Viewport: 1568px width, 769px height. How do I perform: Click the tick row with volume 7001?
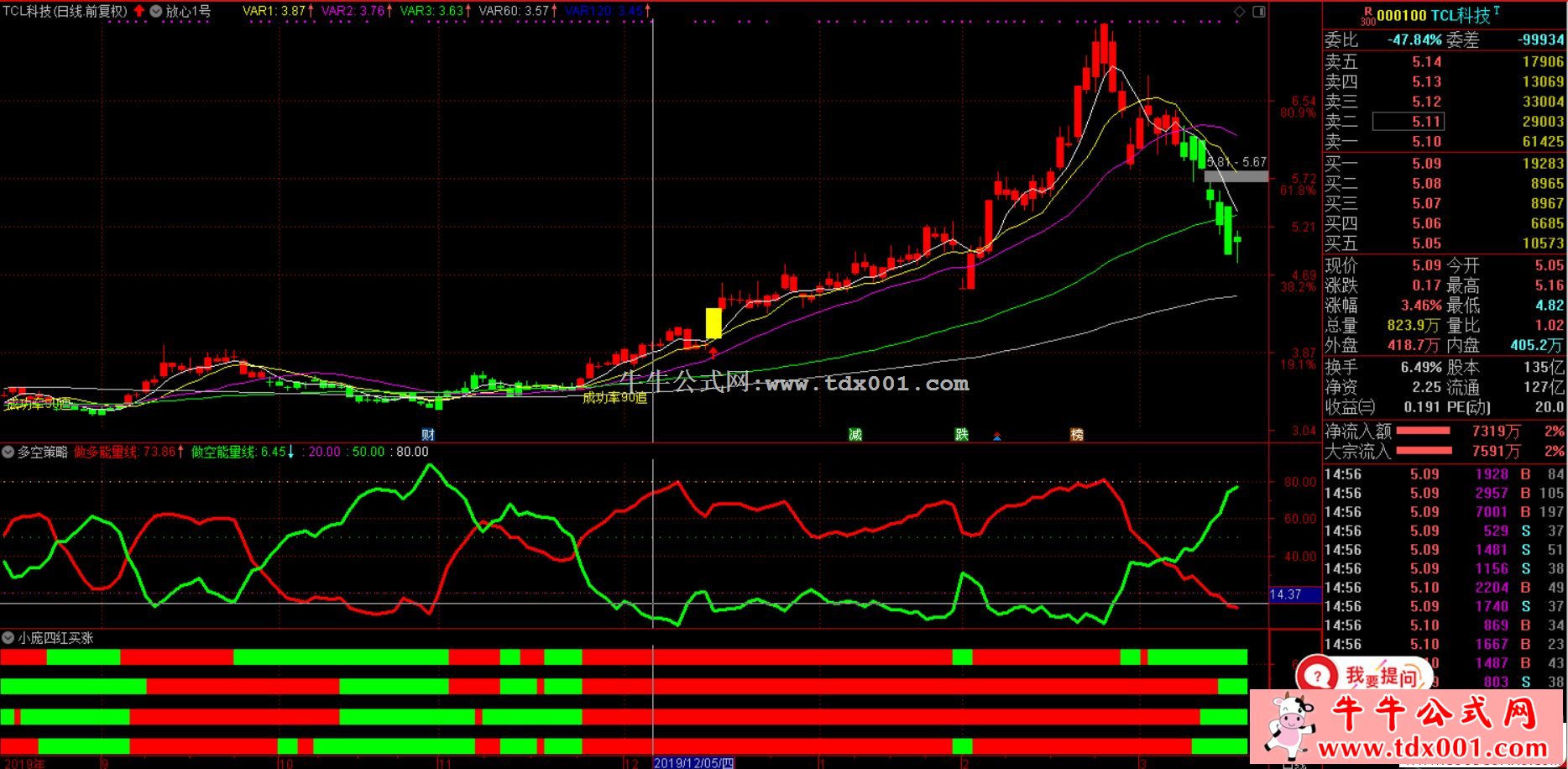tap(1445, 512)
